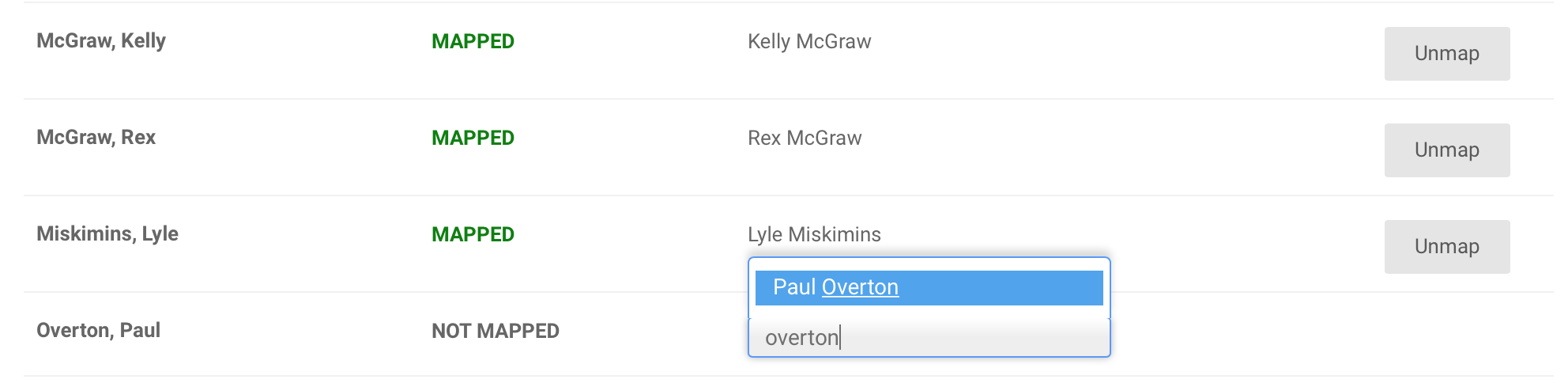The height and width of the screenshot is (383, 1568).
Task: Click the Overton, Paul row name
Action: [x=99, y=330]
